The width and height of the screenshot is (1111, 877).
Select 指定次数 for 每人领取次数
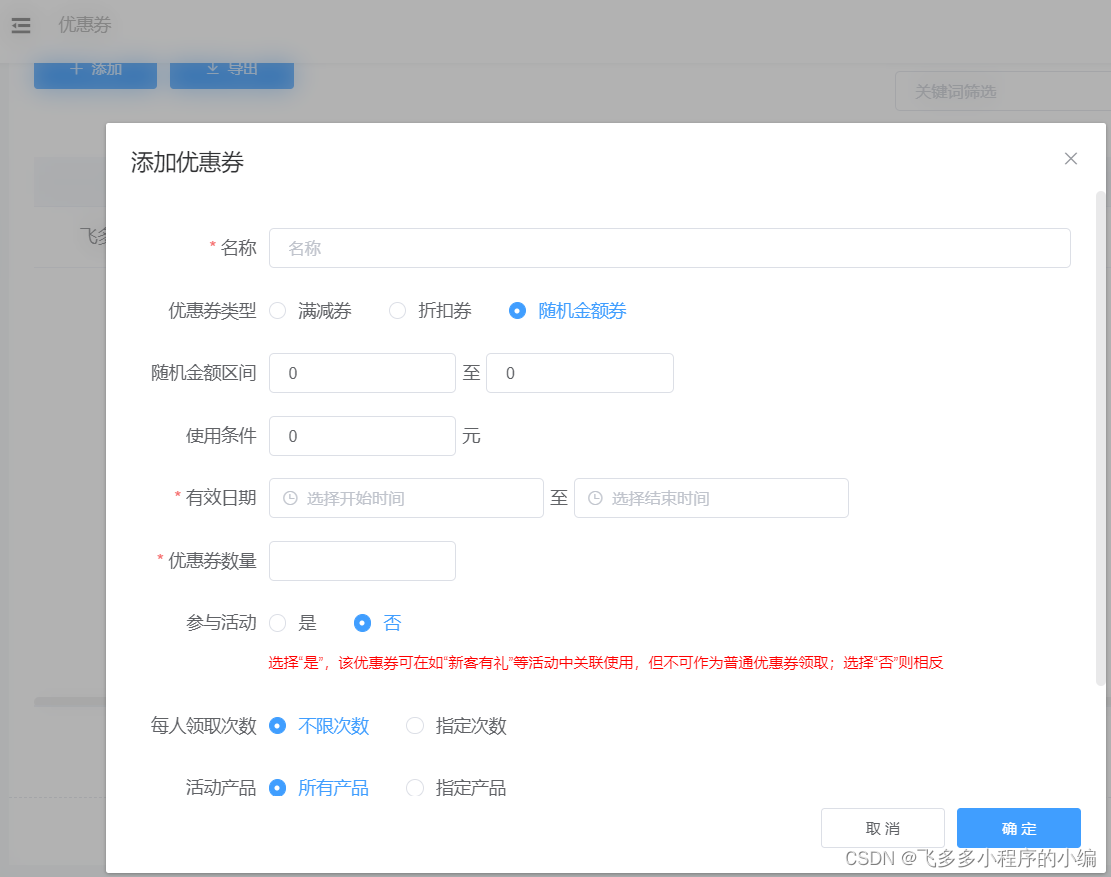(414, 725)
